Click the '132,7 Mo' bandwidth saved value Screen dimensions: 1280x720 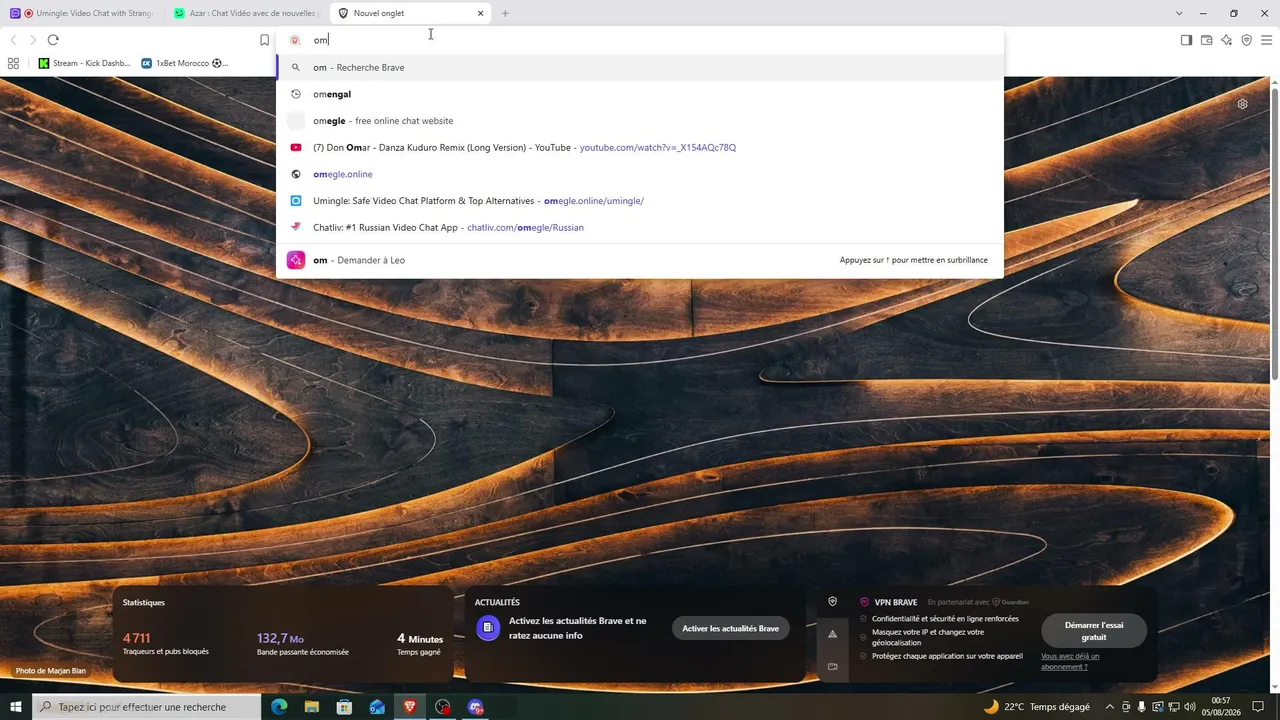pyautogui.click(x=280, y=638)
